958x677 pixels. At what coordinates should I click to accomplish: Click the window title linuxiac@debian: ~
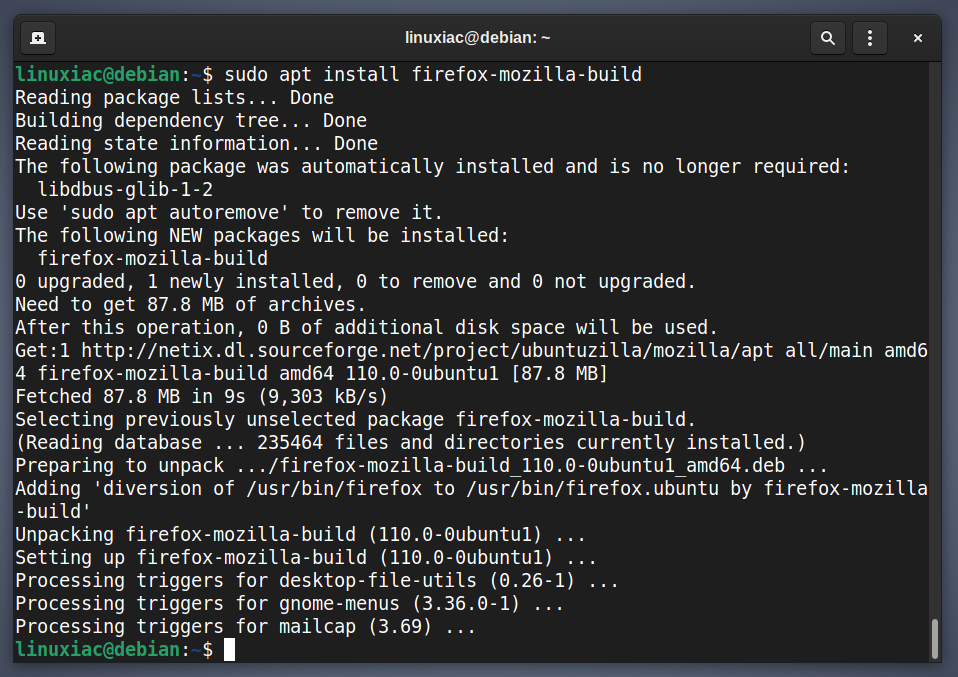click(x=477, y=38)
